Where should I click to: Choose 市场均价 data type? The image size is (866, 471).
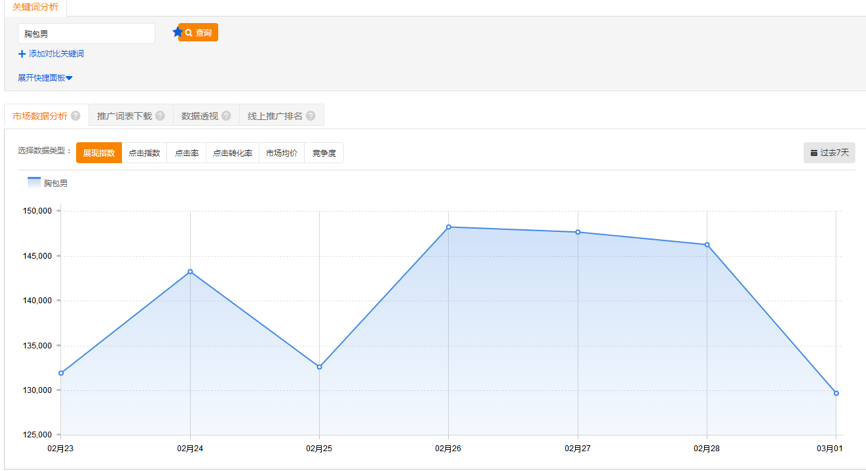coord(281,153)
